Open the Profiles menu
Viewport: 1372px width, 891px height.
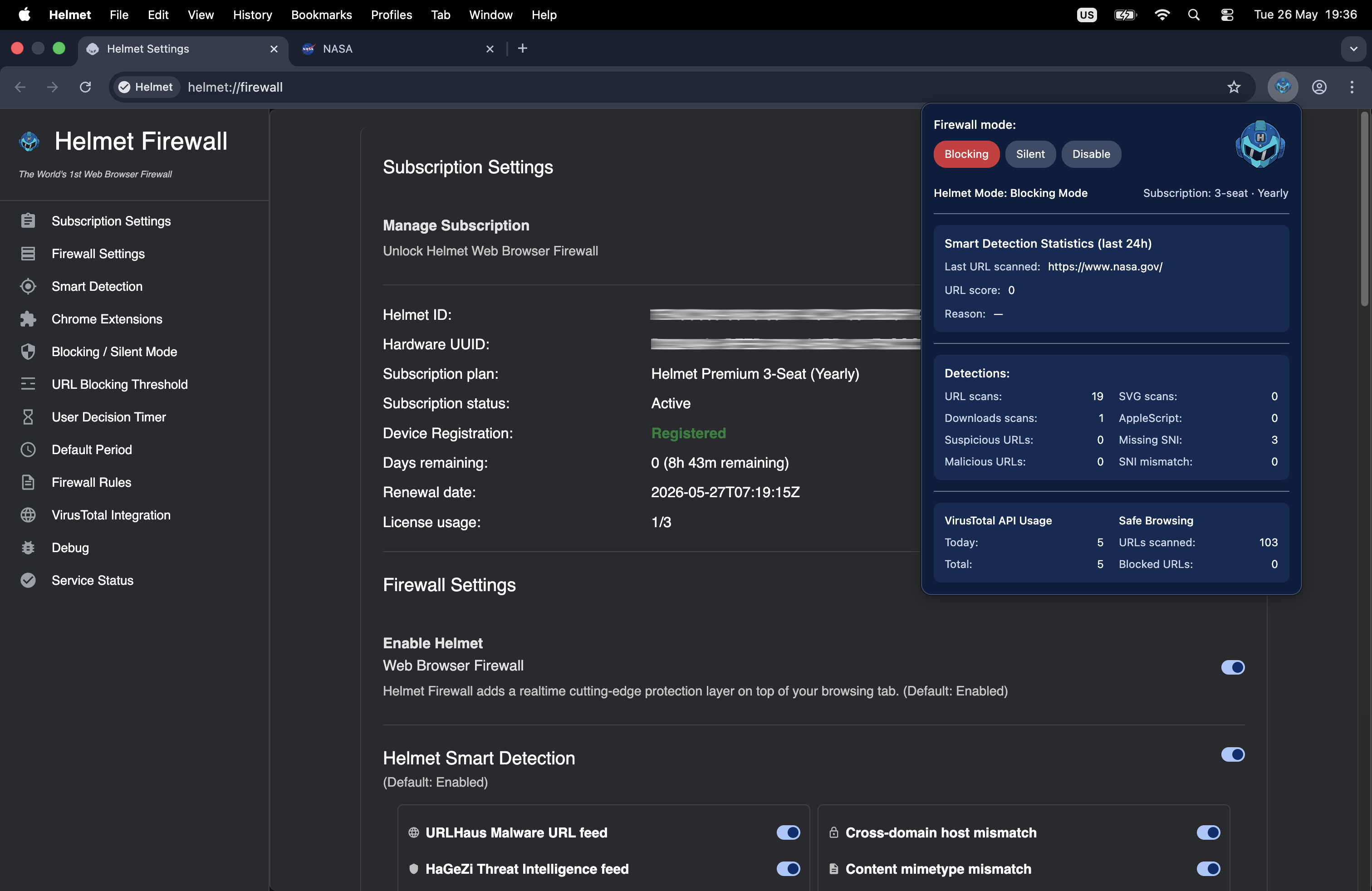(392, 15)
